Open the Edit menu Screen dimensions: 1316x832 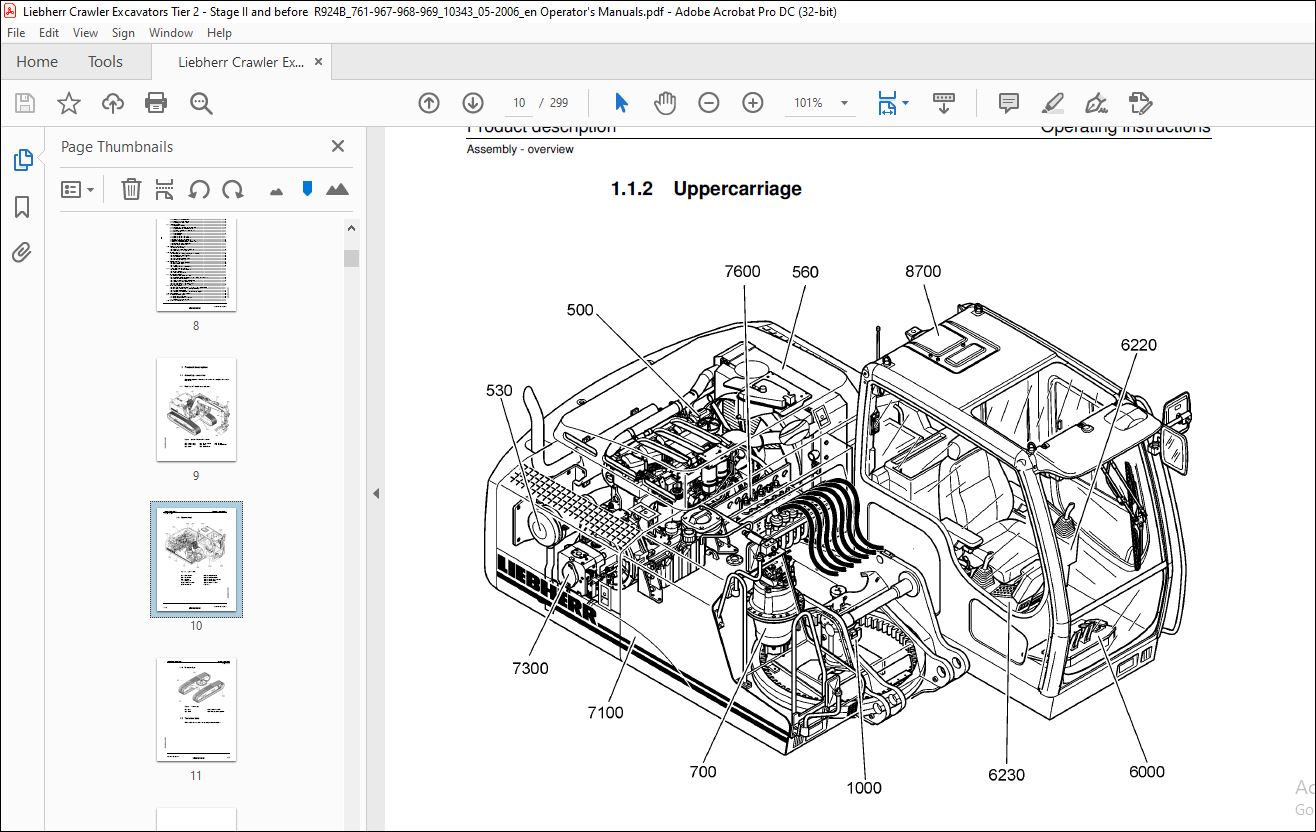point(48,33)
